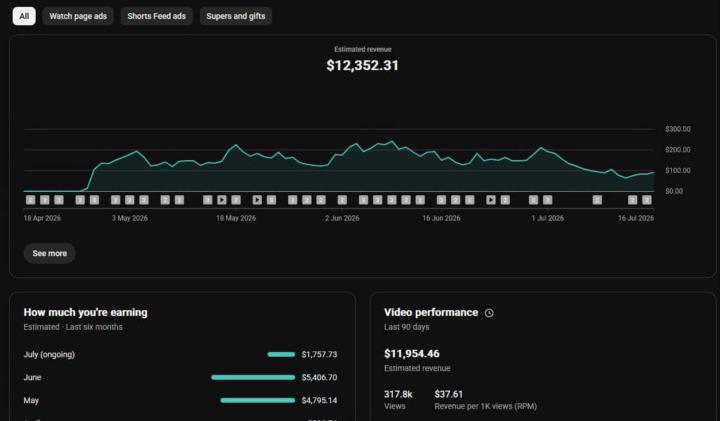Click the $300.00 axis label

(678, 129)
